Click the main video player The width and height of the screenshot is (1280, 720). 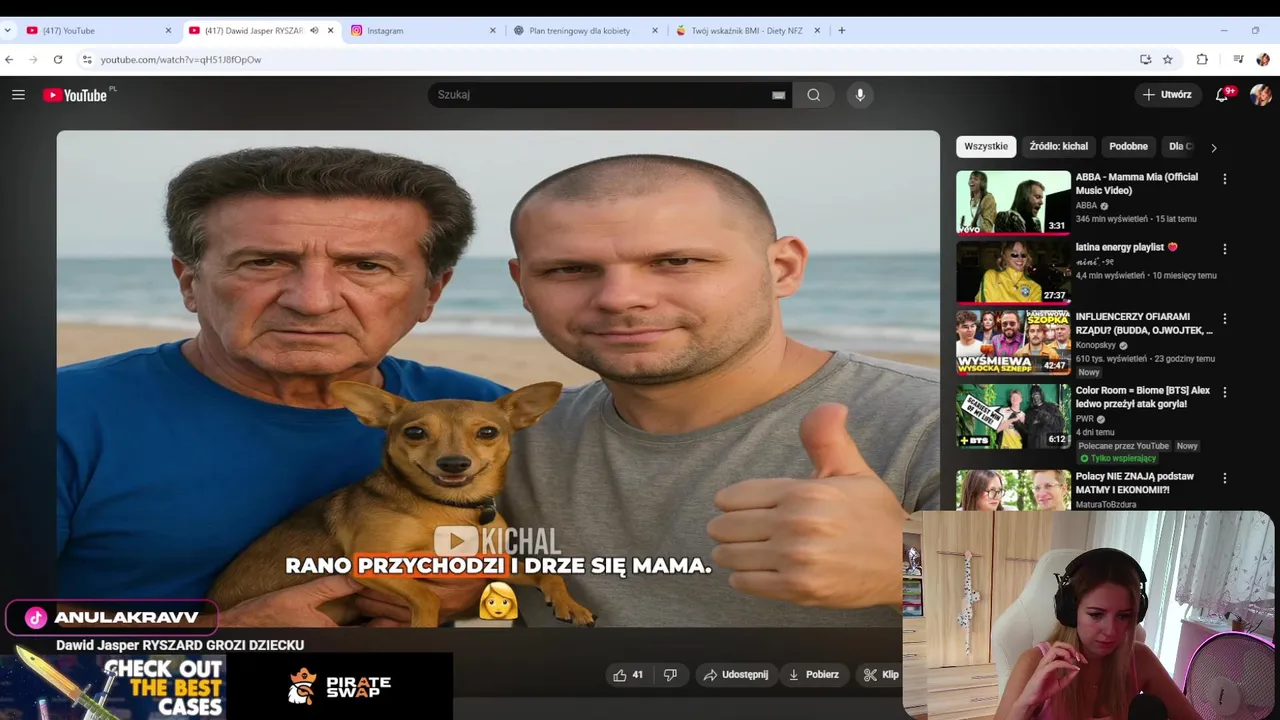(x=498, y=379)
